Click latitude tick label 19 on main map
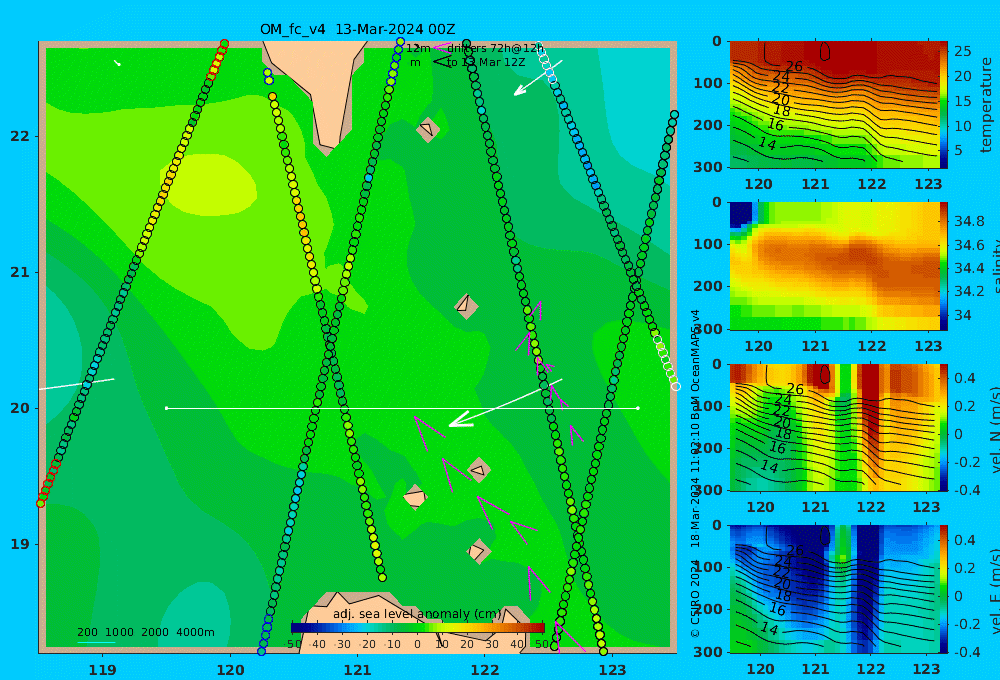1000x680 pixels. pos(20,544)
